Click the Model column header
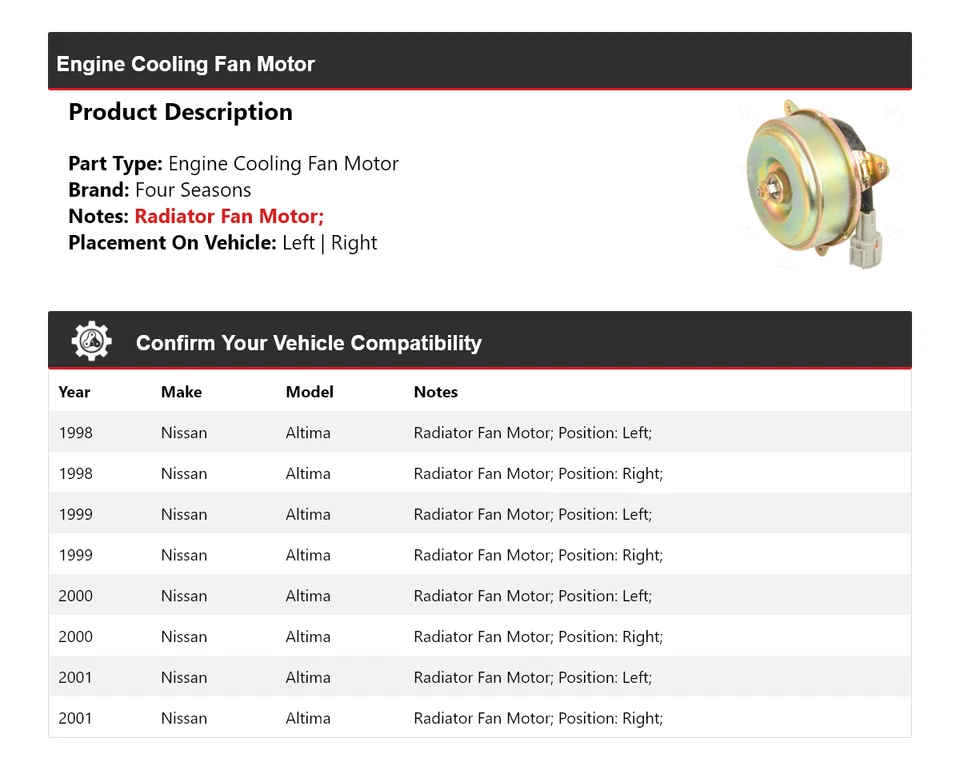960x770 pixels. 309,392
